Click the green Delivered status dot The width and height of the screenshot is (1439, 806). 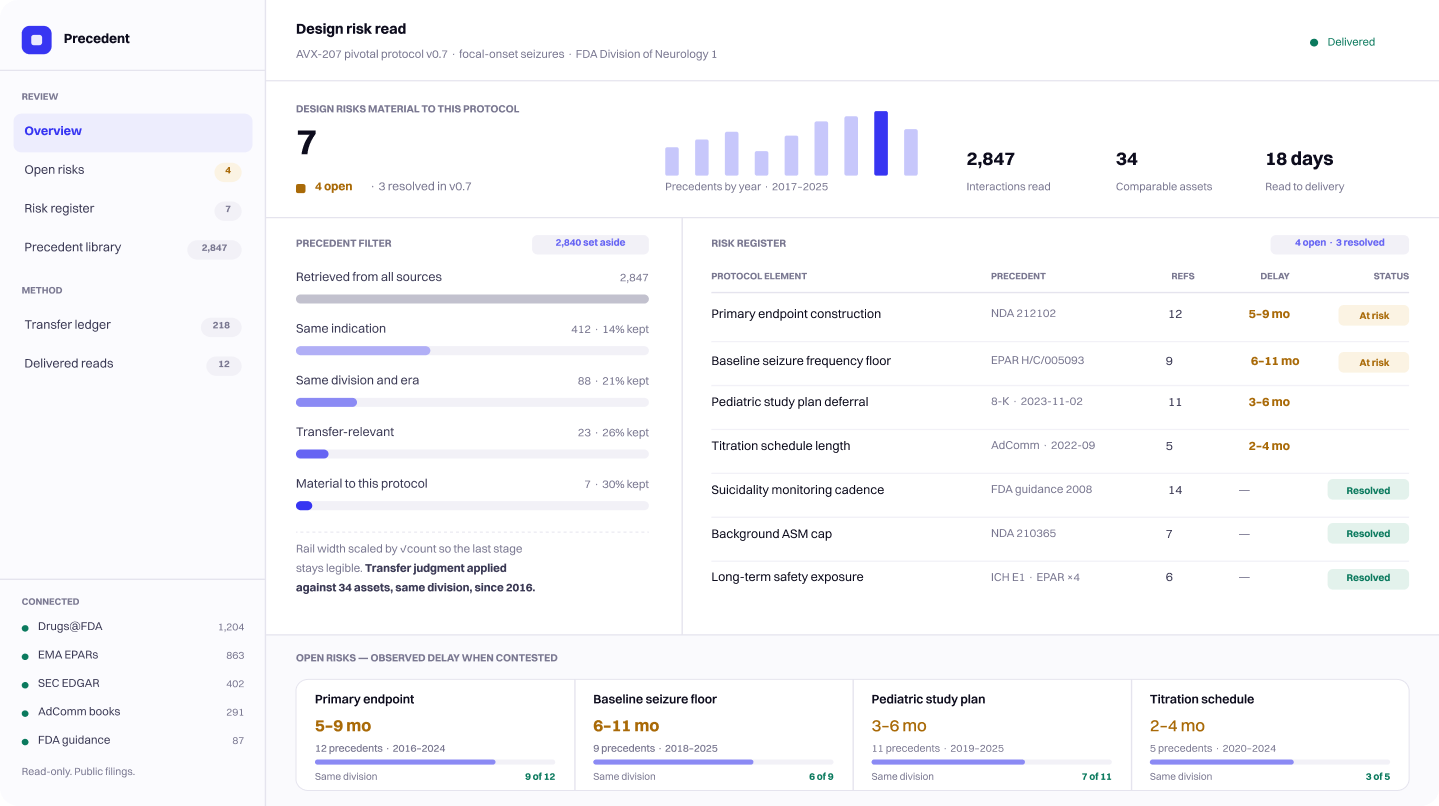pyautogui.click(x=1314, y=42)
